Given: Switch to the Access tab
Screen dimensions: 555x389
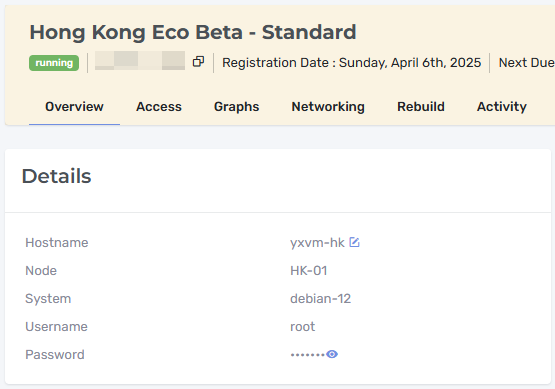Looking at the screenshot, I should click(x=159, y=107).
